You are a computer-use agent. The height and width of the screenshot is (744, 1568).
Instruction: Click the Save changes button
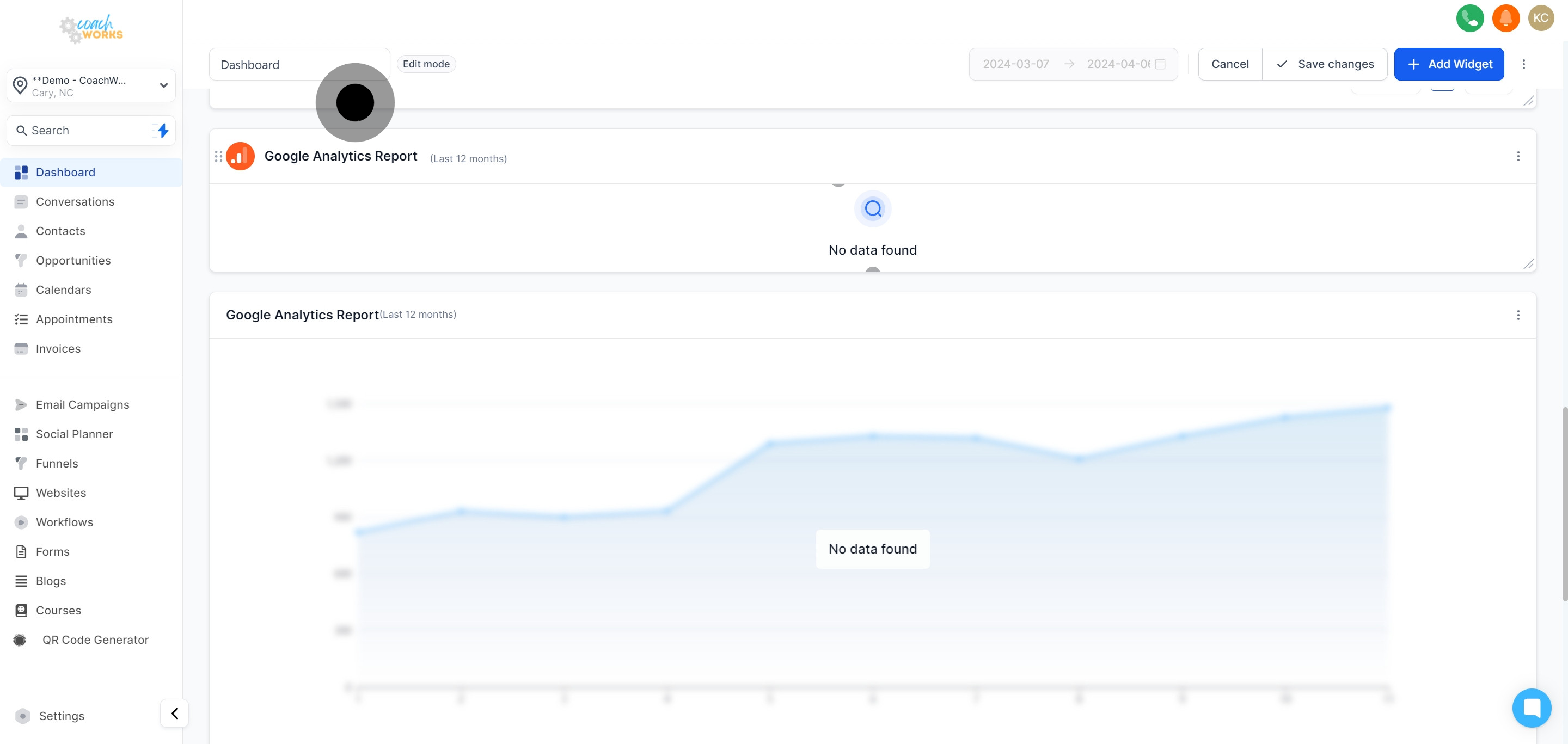1325,64
